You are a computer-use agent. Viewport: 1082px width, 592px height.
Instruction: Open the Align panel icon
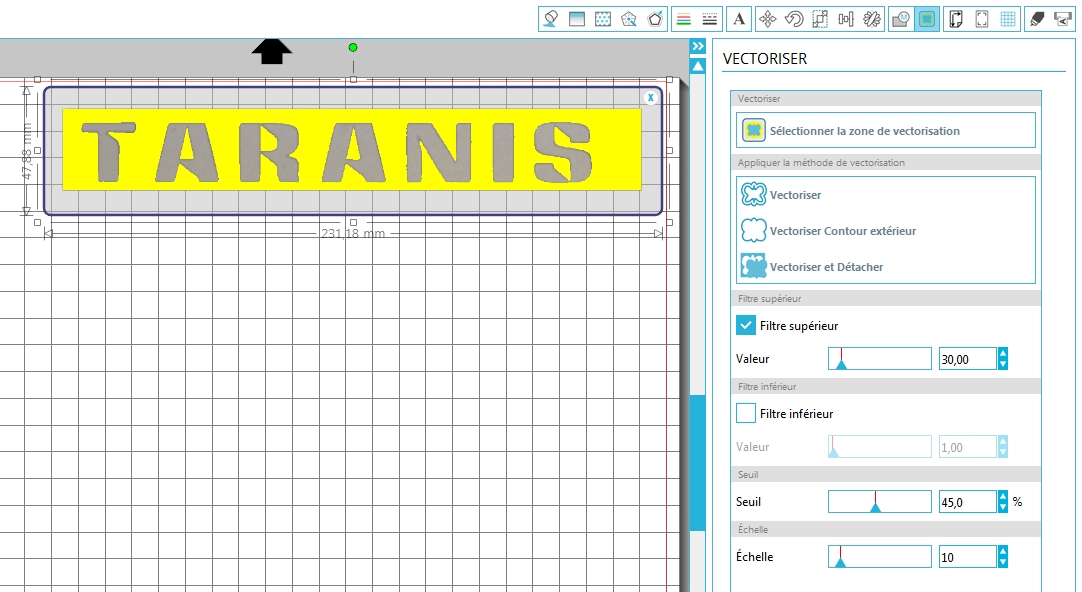846,19
